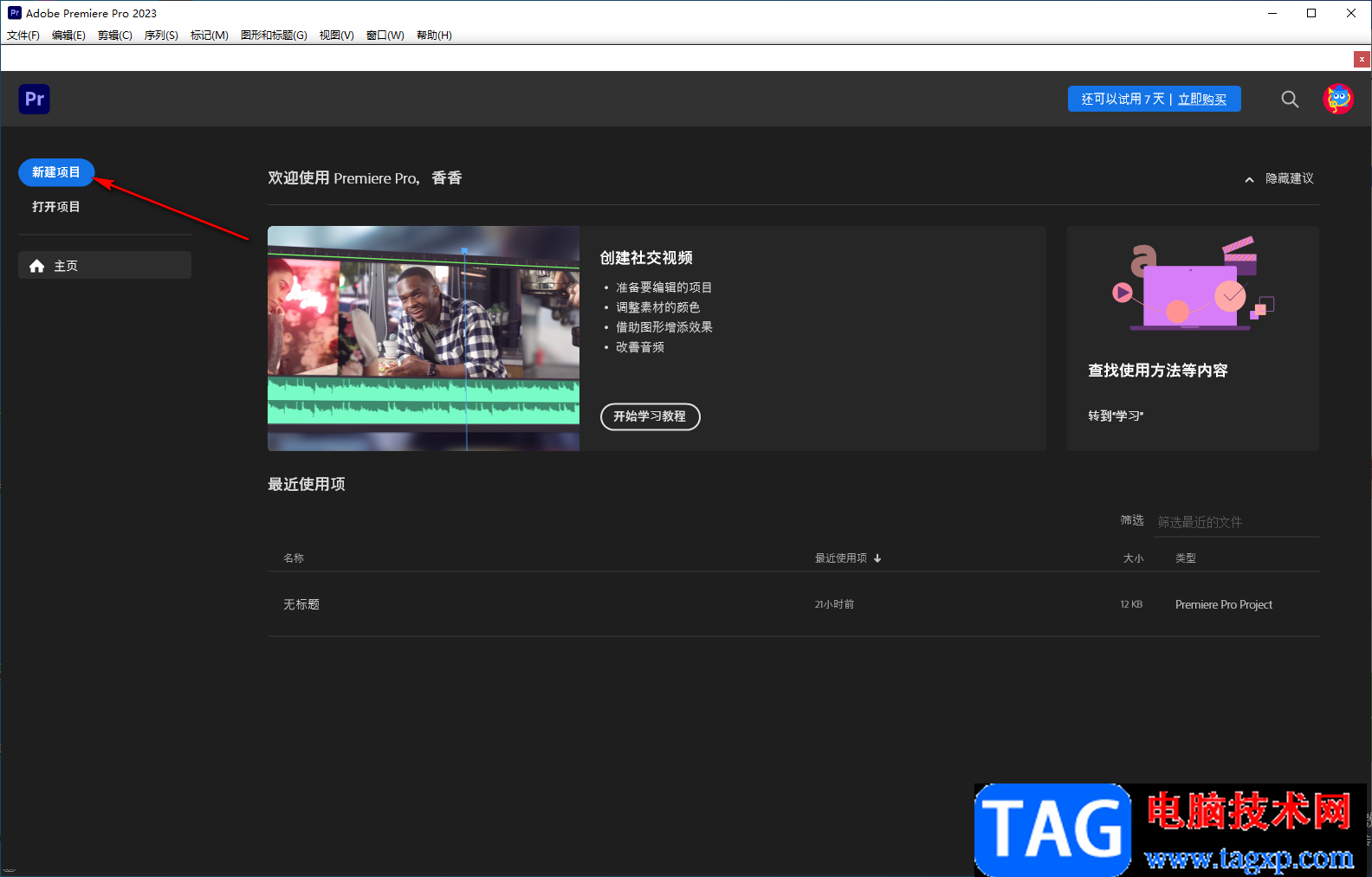Open the 视图(V) menu
Image resolution: width=1372 pixels, height=877 pixels.
pos(336,35)
